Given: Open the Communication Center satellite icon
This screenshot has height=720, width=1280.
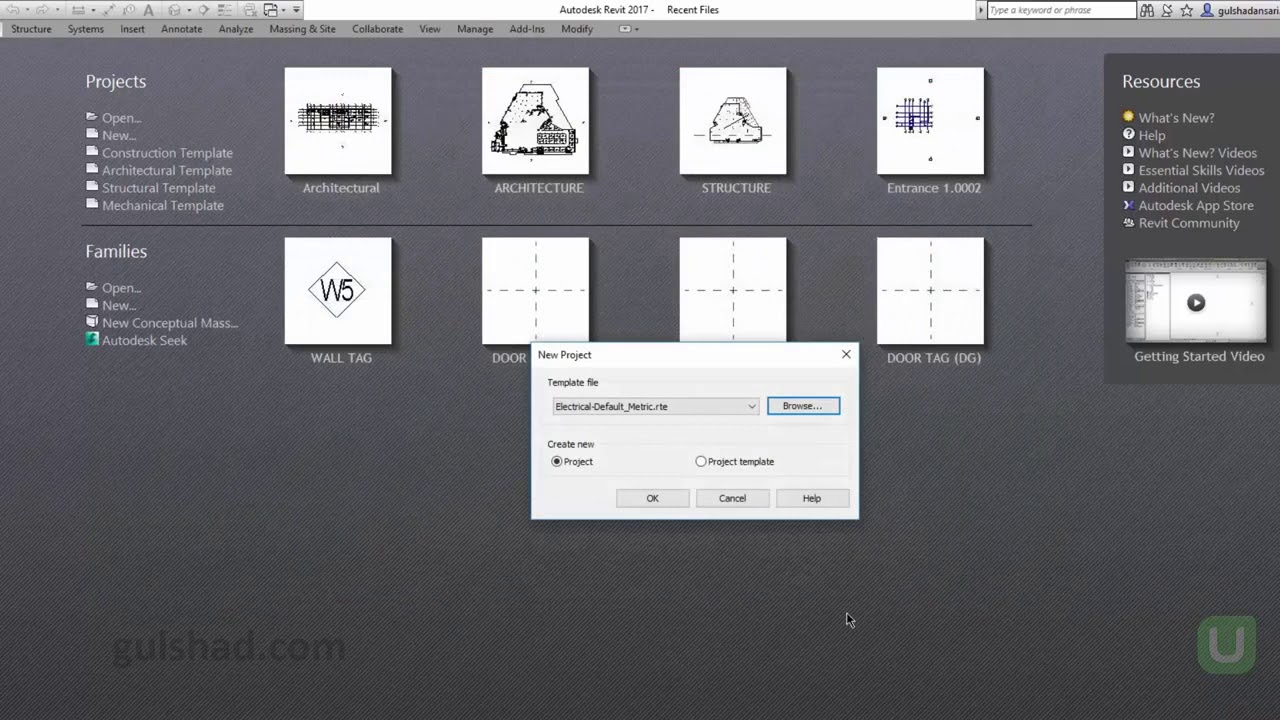Looking at the screenshot, I should [1167, 10].
